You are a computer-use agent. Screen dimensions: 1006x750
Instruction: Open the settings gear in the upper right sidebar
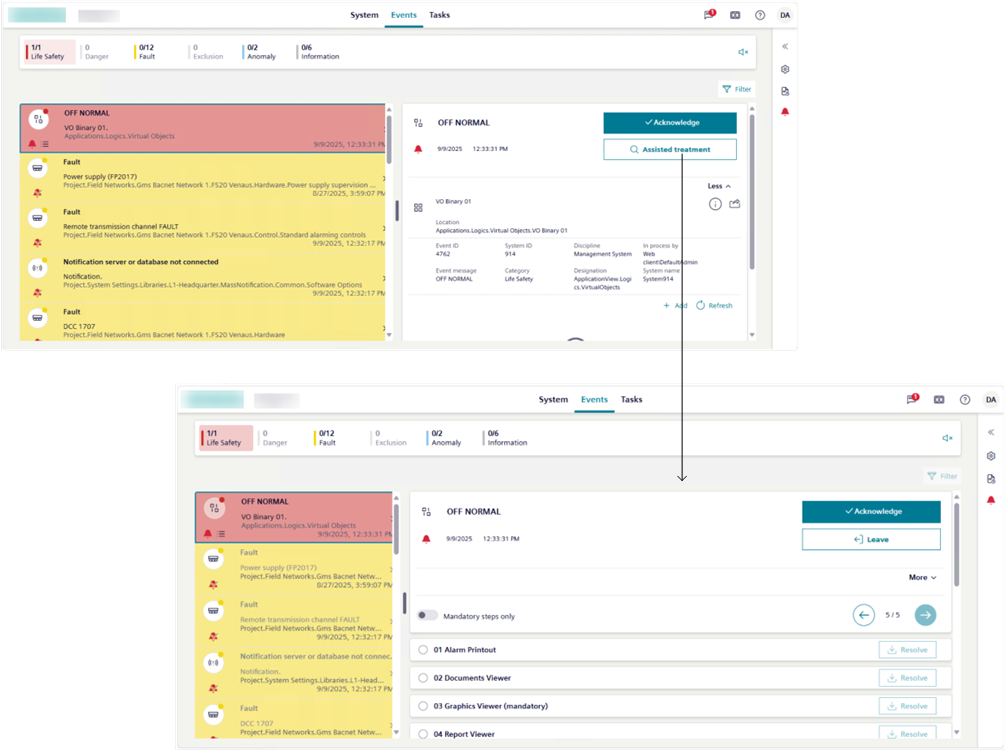point(785,69)
